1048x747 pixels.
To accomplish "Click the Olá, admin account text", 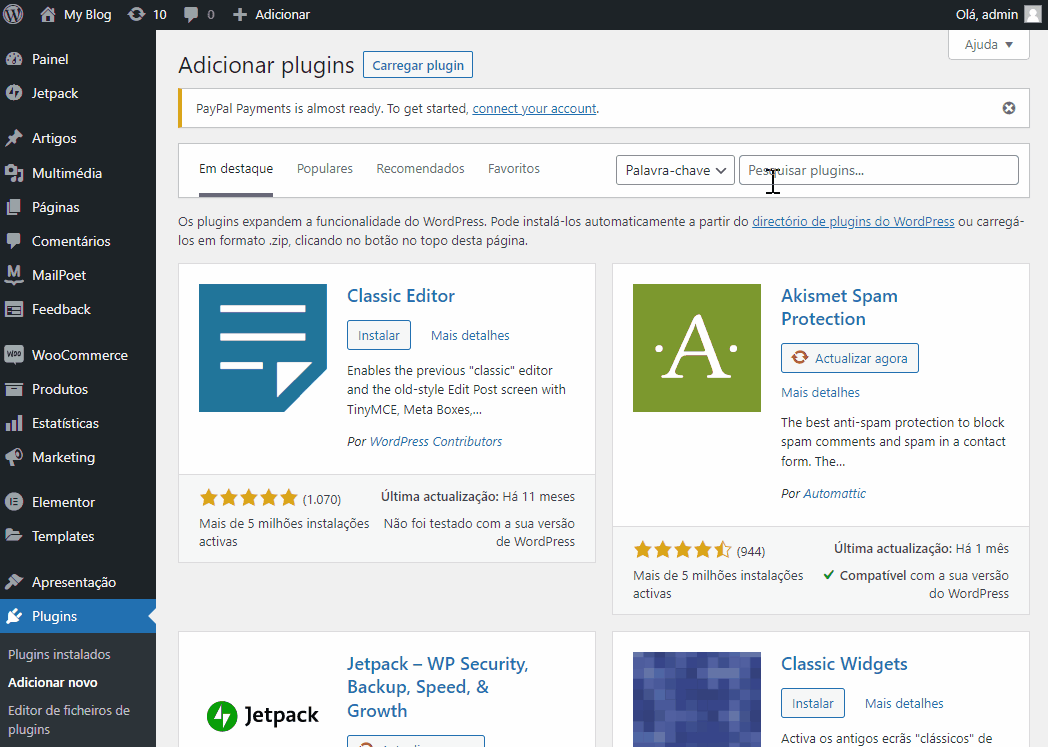I will [x=987, y=15].
